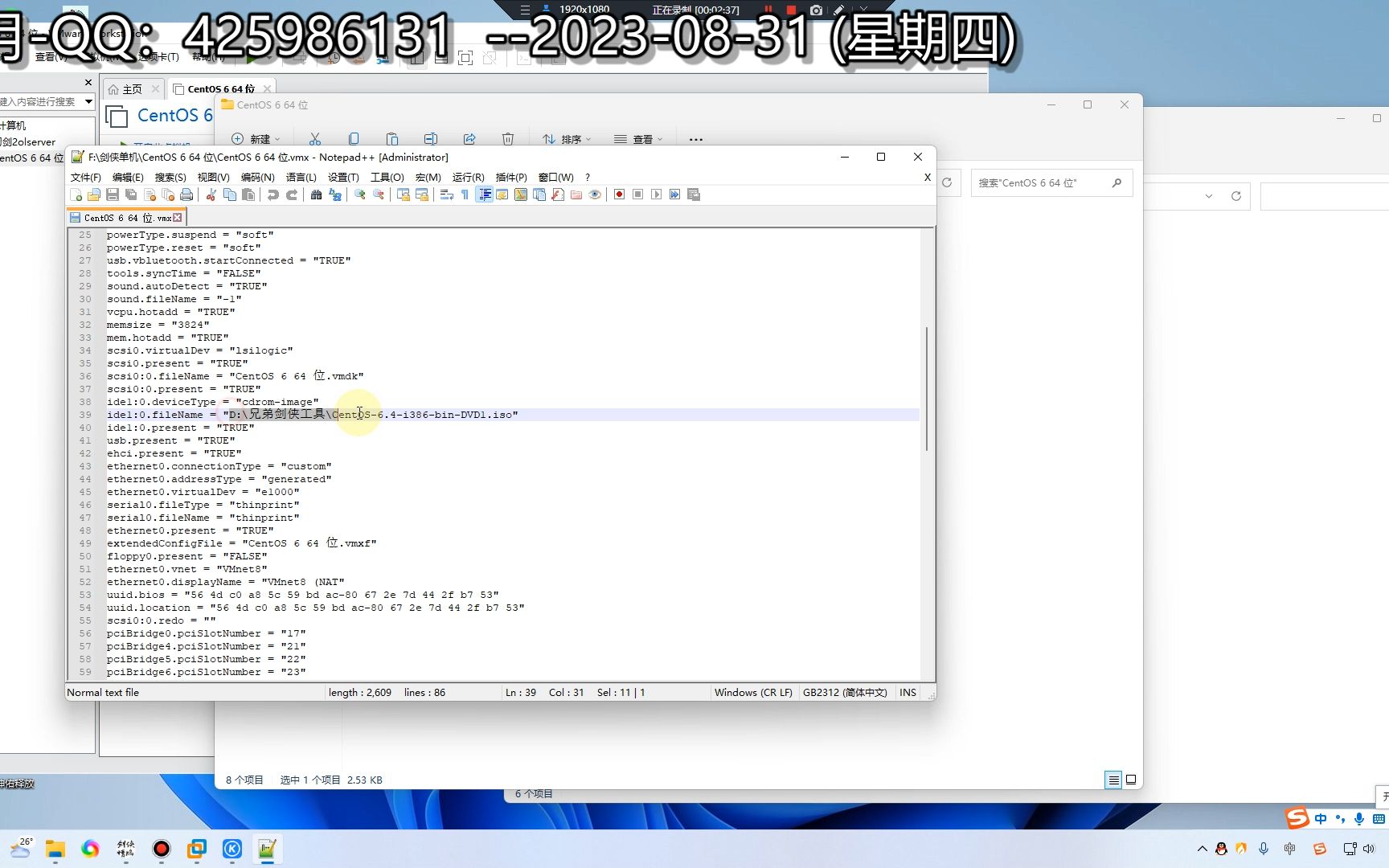The image size is (1389, 868).
Task: Click the more options ellipsis in Explorer toolbar
Action: pos(696,139)
